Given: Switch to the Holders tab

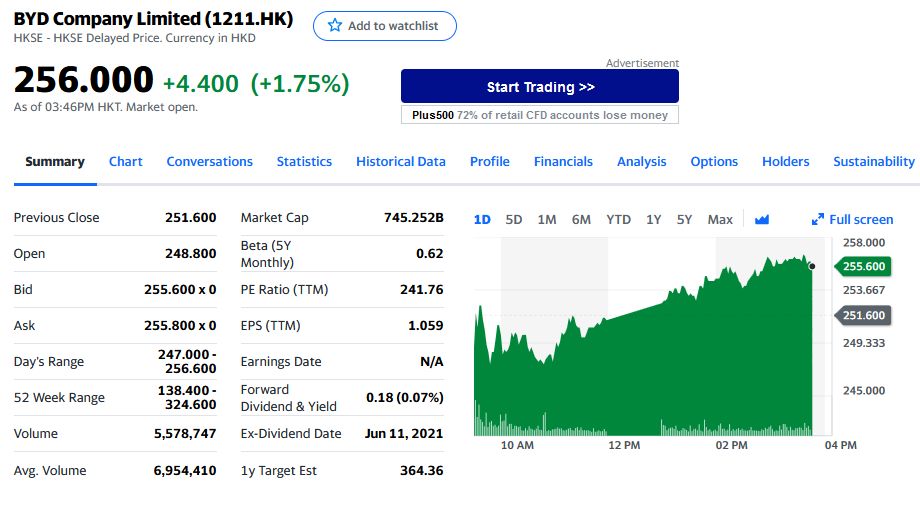Looking at the screenshot, I should [786, 161].
